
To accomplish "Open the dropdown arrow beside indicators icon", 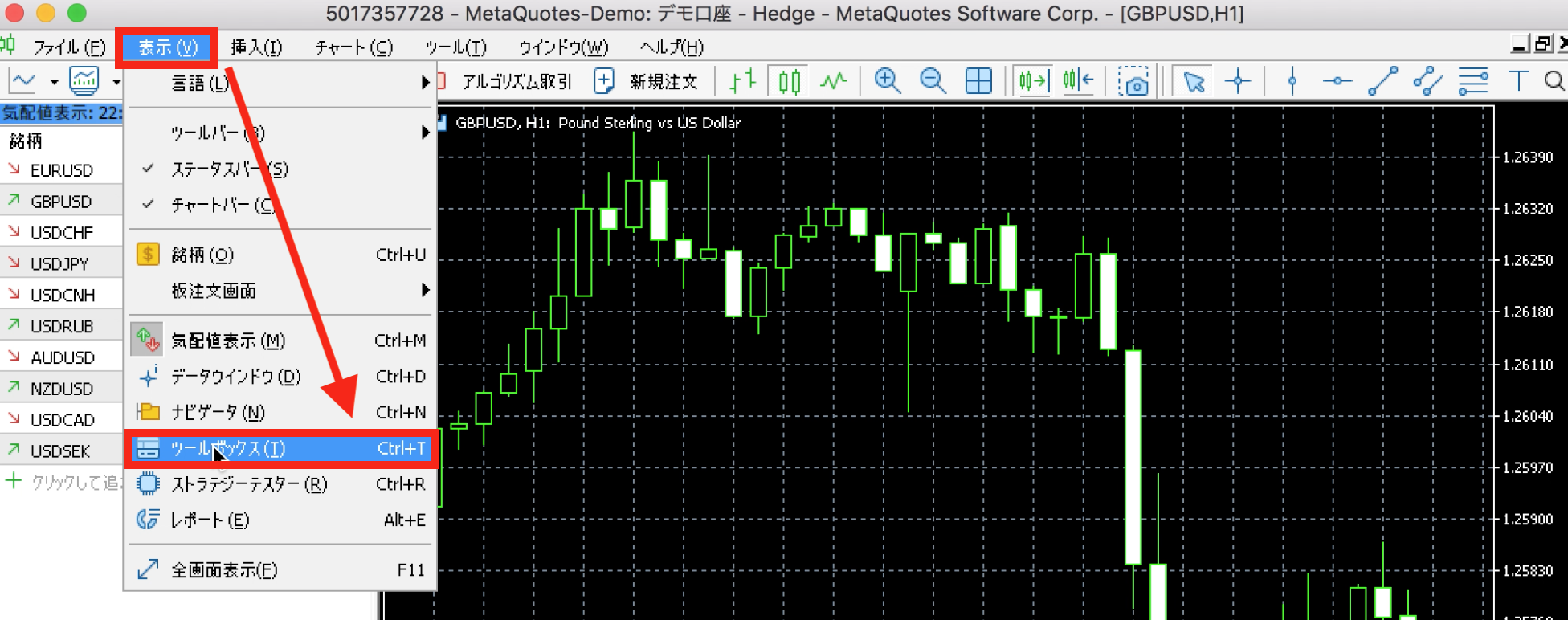I will coord(116,82).
